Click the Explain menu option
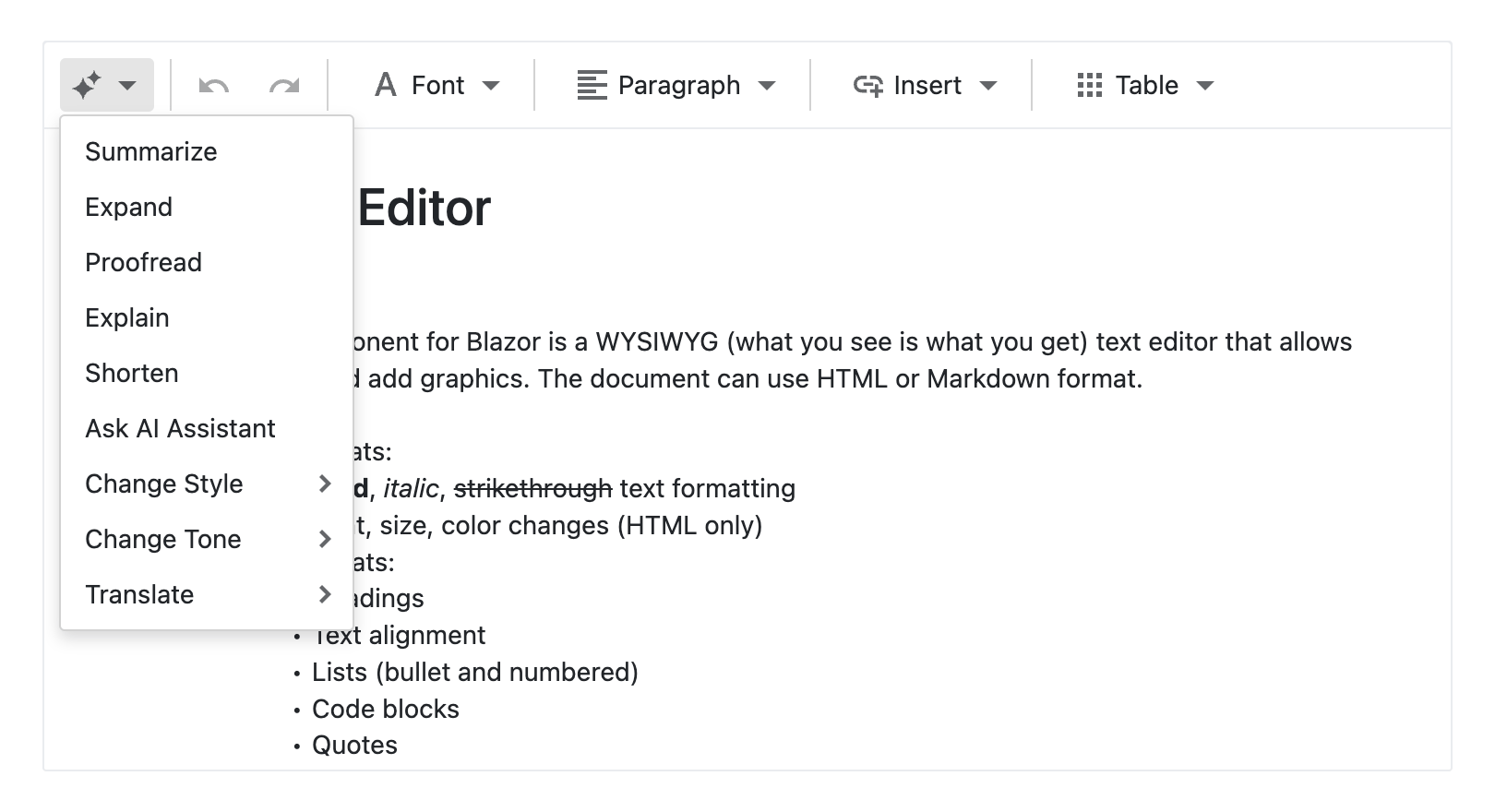The width and height of the screenshot is (1495, 812). click(127, 317)
